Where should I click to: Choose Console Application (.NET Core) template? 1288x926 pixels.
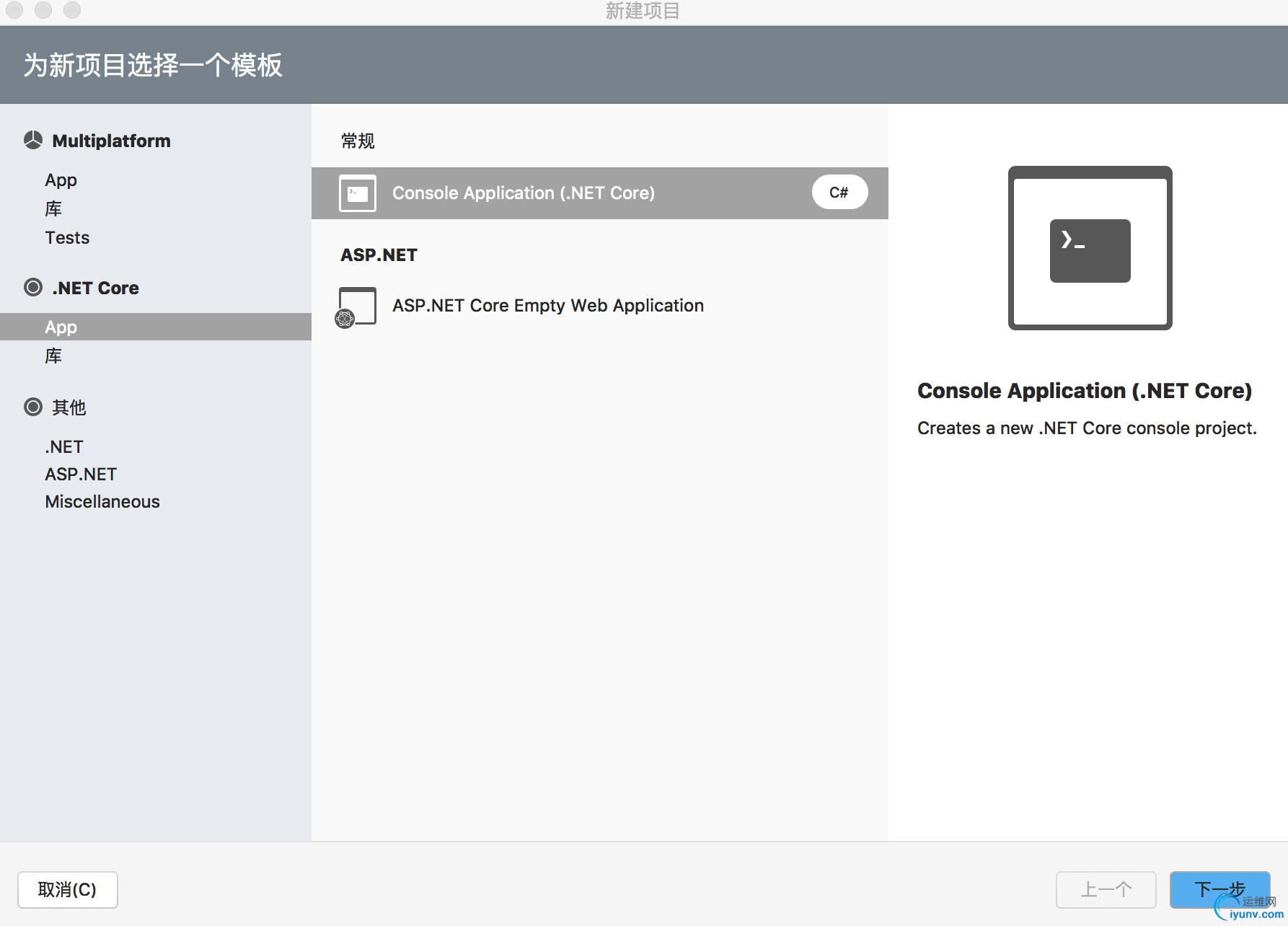600,193
